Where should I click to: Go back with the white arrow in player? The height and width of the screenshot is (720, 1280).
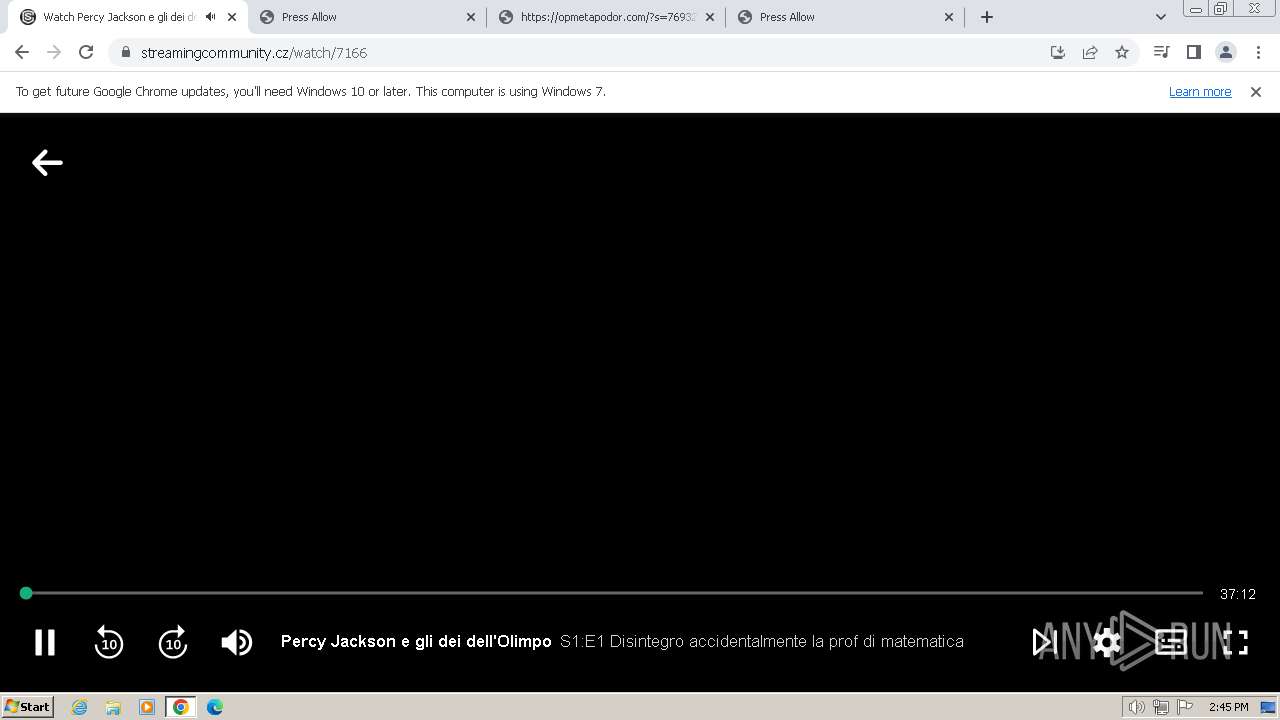pyautogui.click(x=47, y=162)
